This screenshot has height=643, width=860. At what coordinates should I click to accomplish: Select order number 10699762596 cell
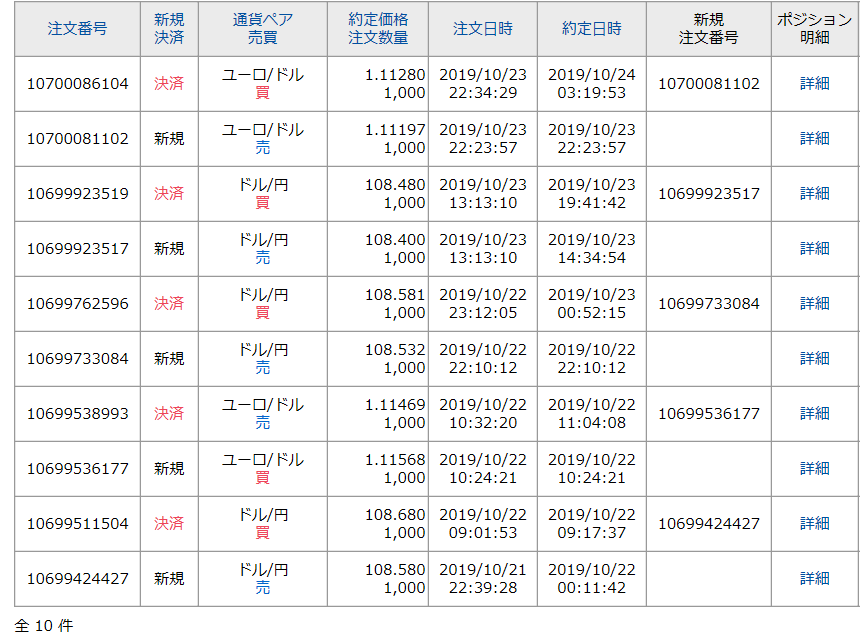click(x=77, y=303)
